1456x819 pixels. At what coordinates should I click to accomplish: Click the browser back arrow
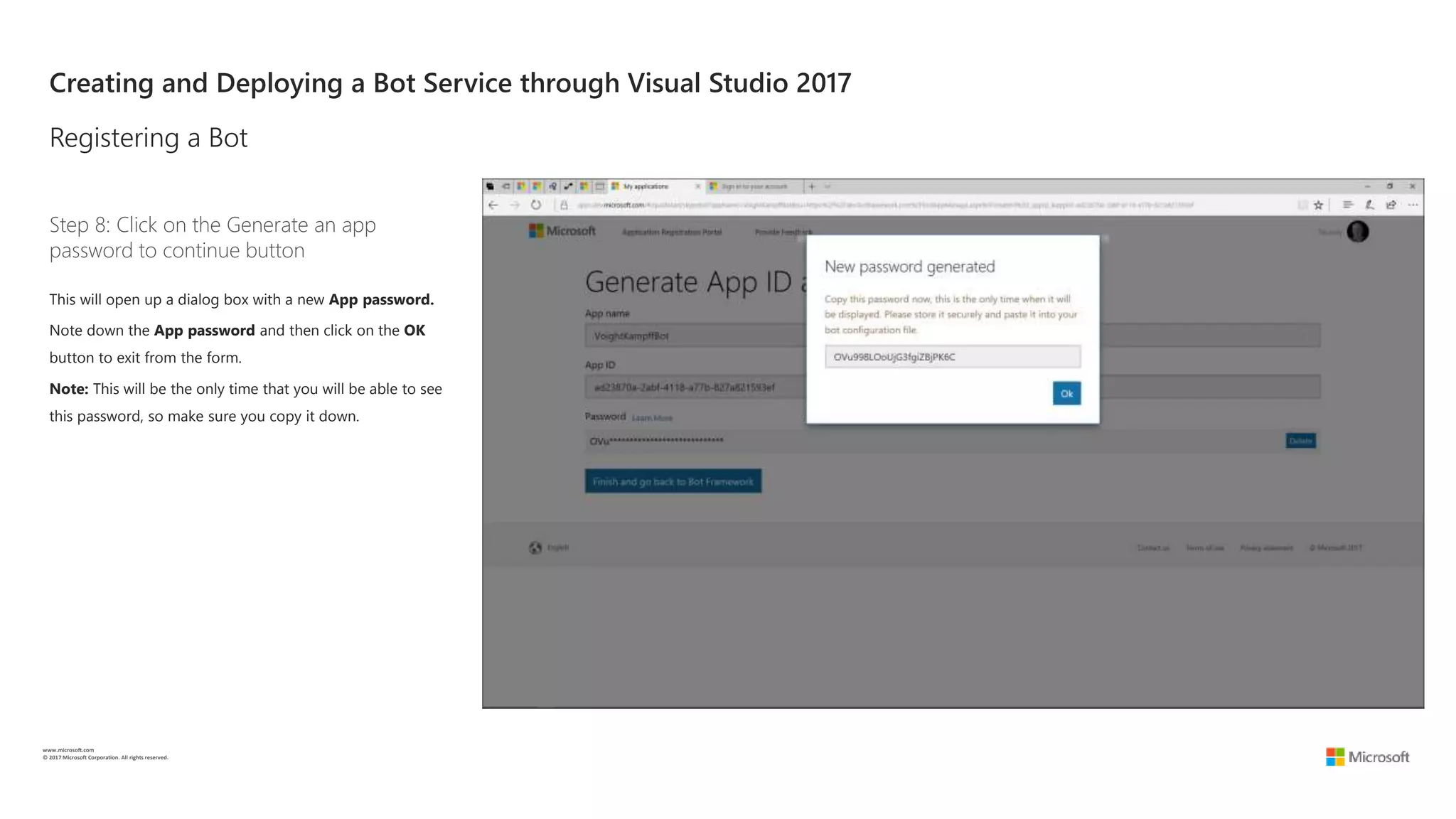pyautogui.click(x=493, y=205)
